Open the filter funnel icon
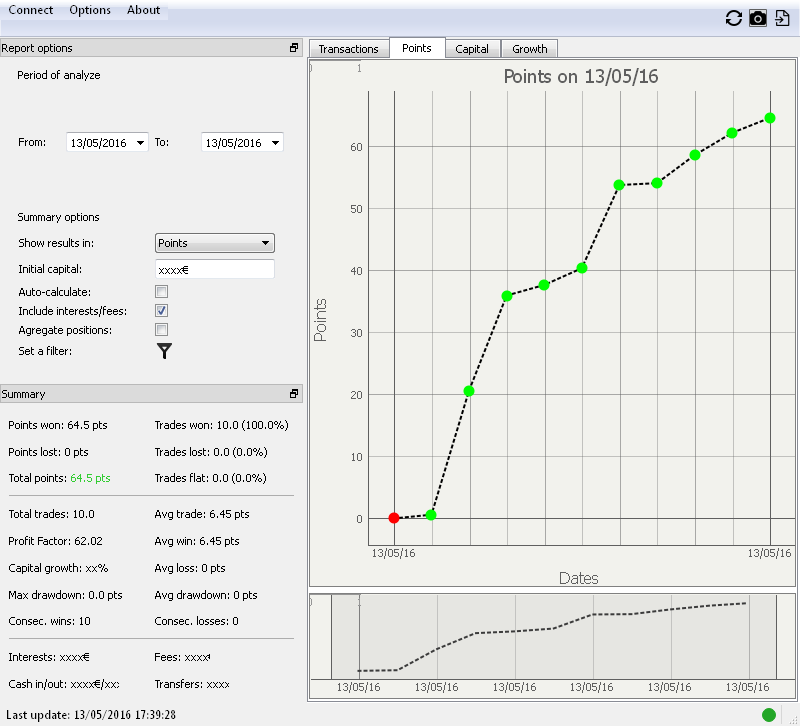The height and width of the screenshot is (726, 800). (165, 351)
